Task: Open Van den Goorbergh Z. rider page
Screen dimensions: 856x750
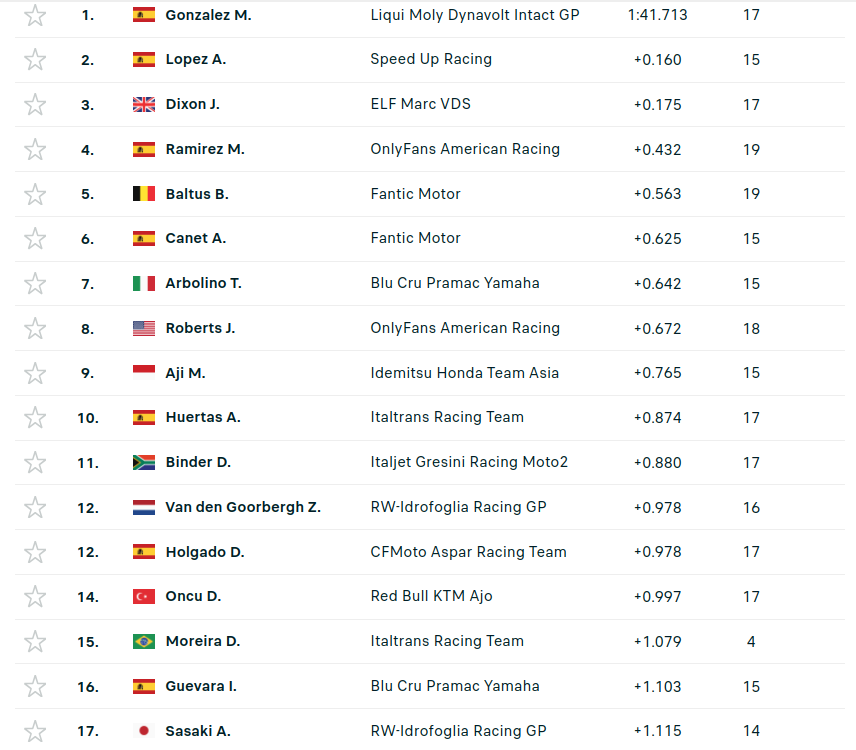Action: pyautogui.click(x=243, y=507)
